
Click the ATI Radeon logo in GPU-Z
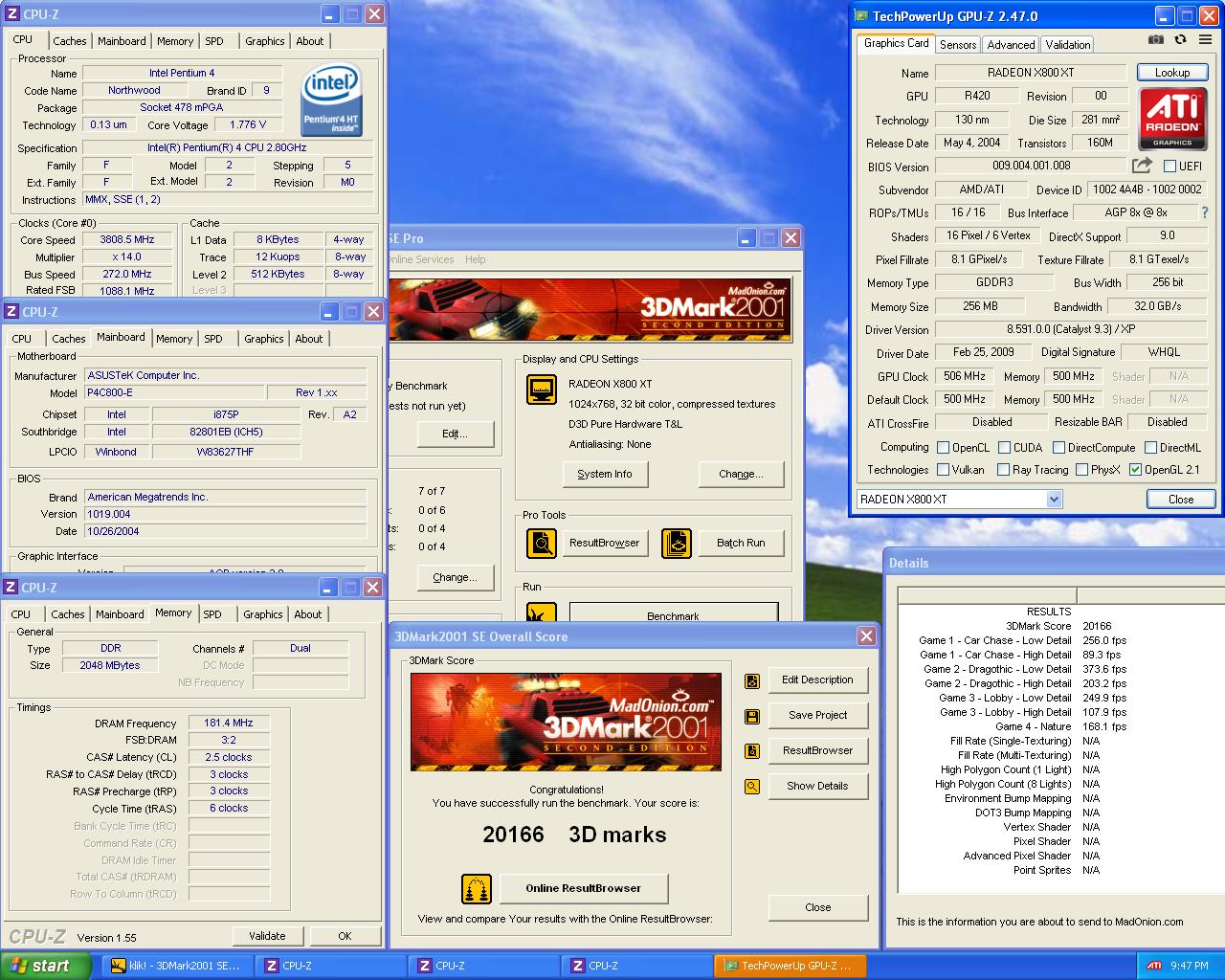1172,119
